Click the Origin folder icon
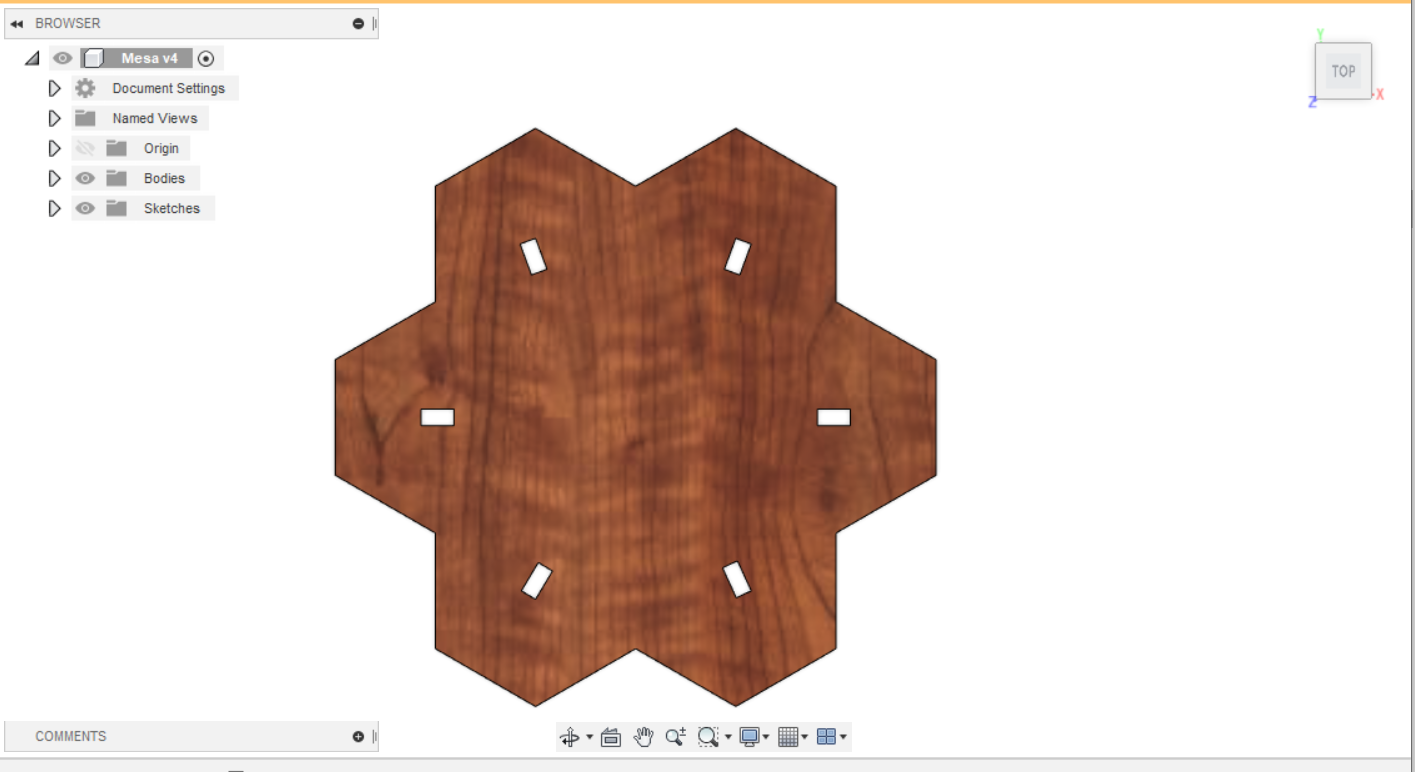Viewport: 1415px width, 772px height. coord(117,148)
